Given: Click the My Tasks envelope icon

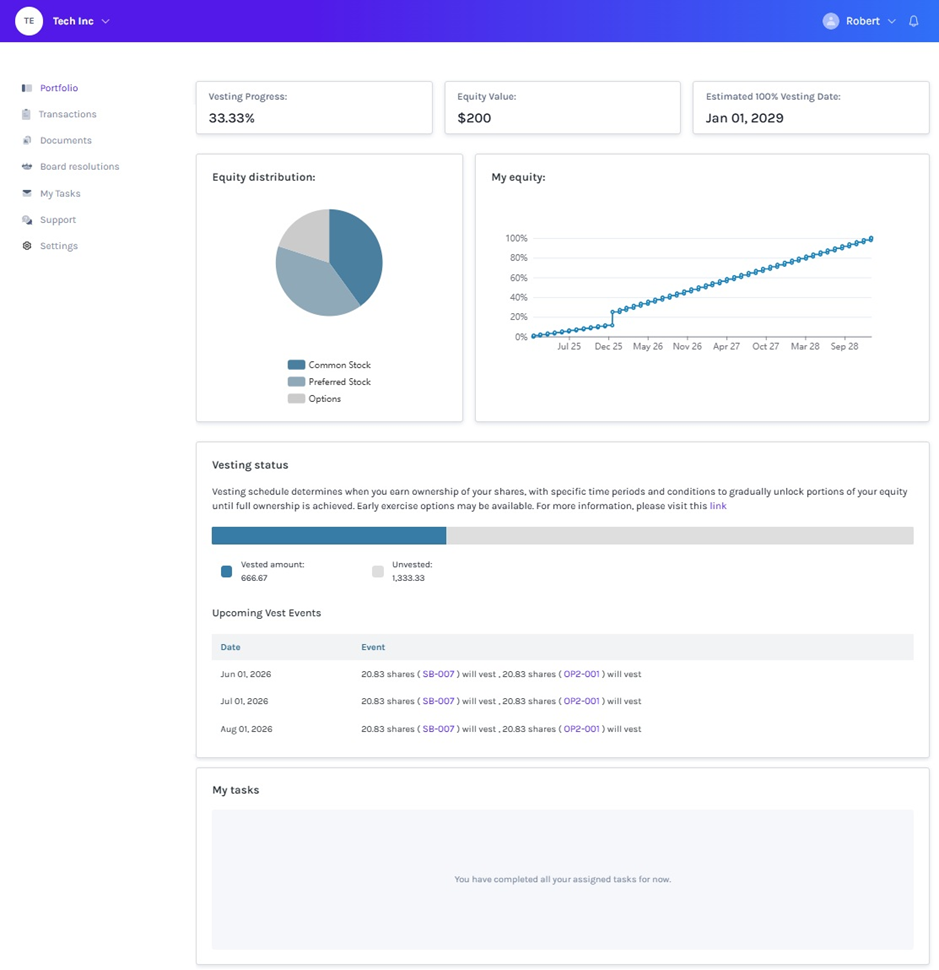Looking at the screenshot, I should pos(27,193).
